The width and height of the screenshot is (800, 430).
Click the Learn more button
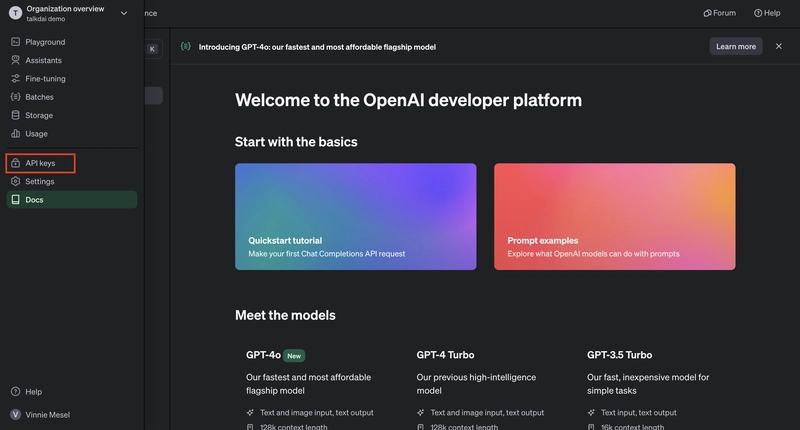736,46
